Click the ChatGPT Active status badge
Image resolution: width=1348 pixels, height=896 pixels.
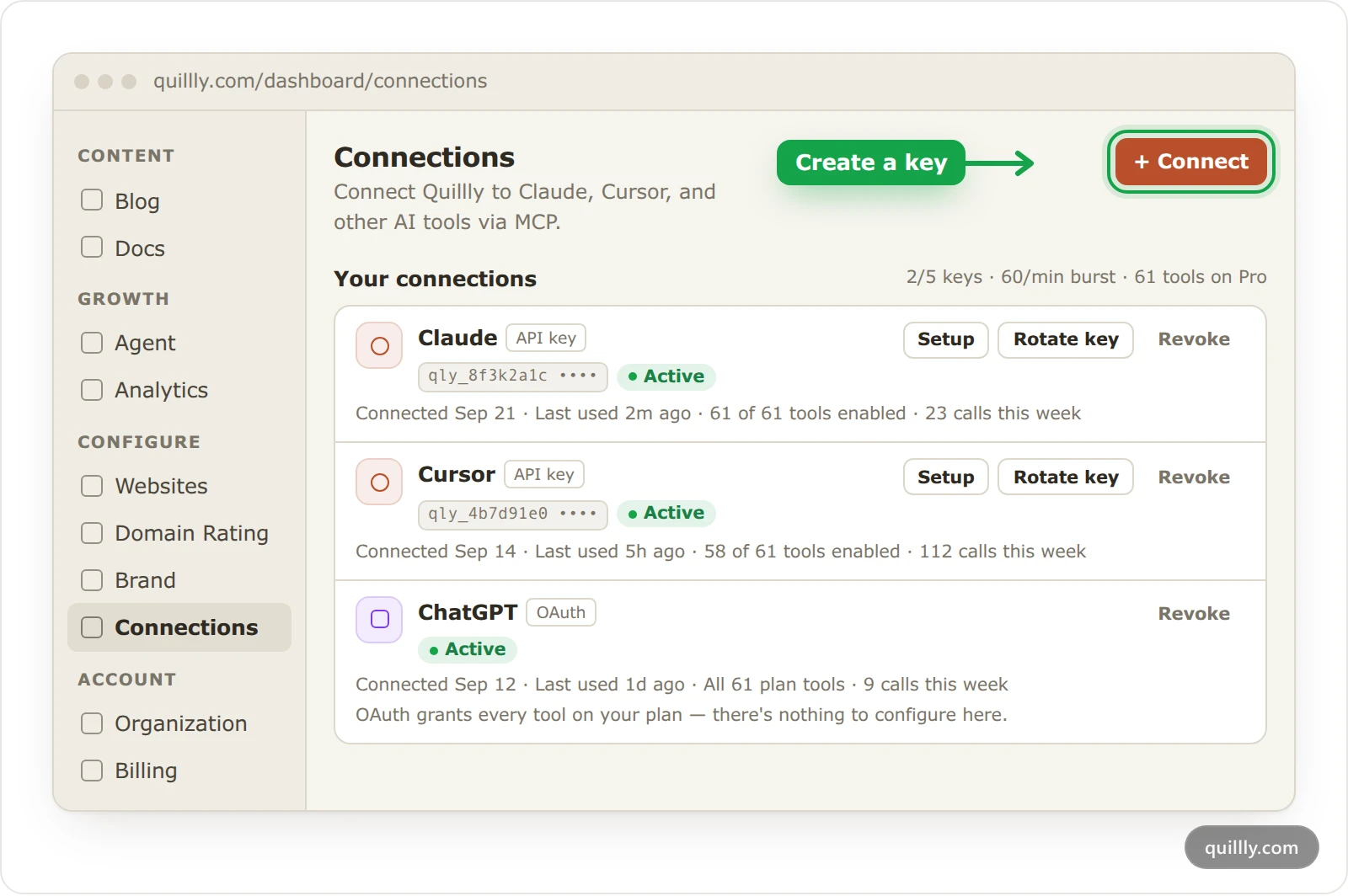pyautogui.click(x=467, y=649)
